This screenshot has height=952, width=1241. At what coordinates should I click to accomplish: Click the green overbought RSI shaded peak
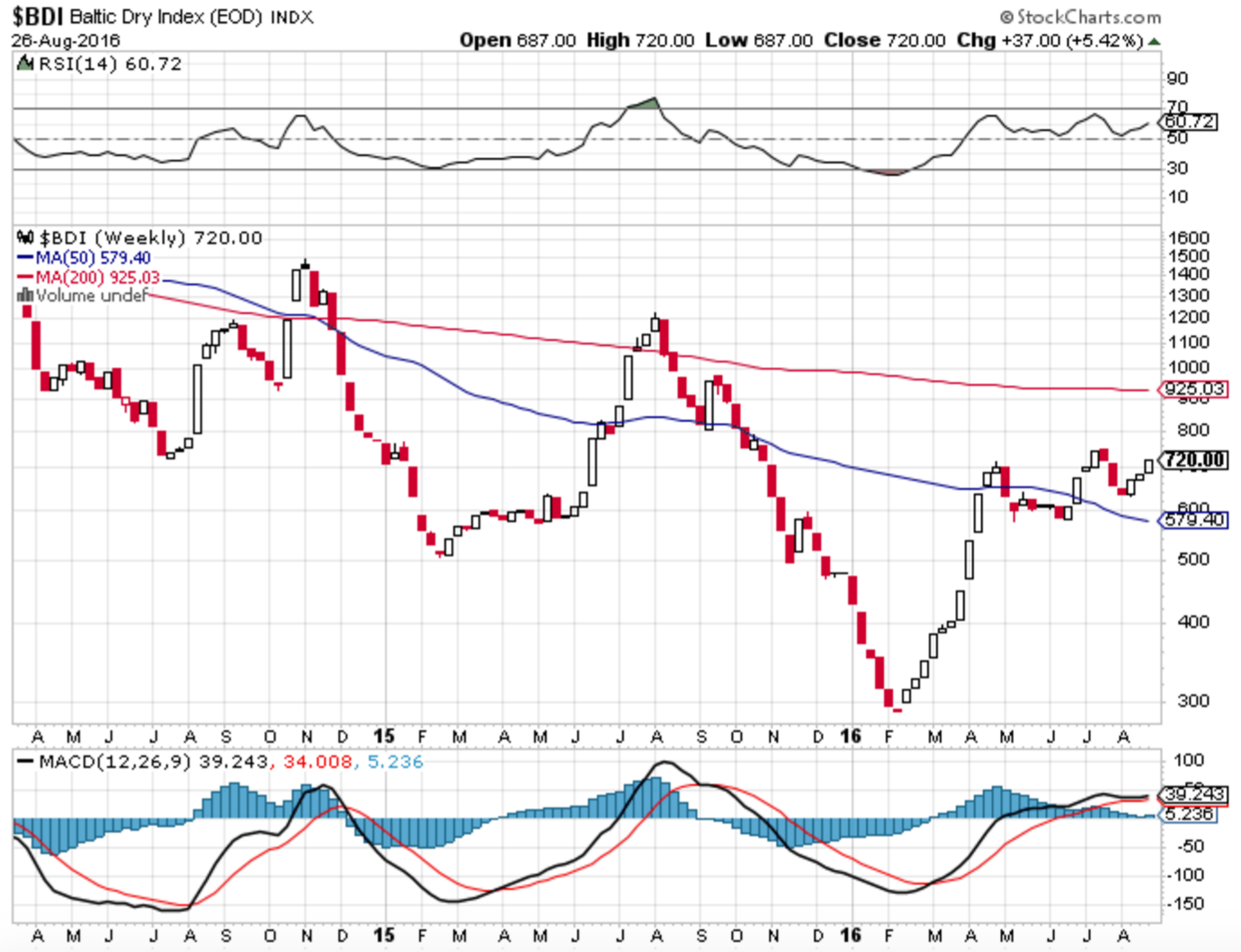(x=647, y=103)
